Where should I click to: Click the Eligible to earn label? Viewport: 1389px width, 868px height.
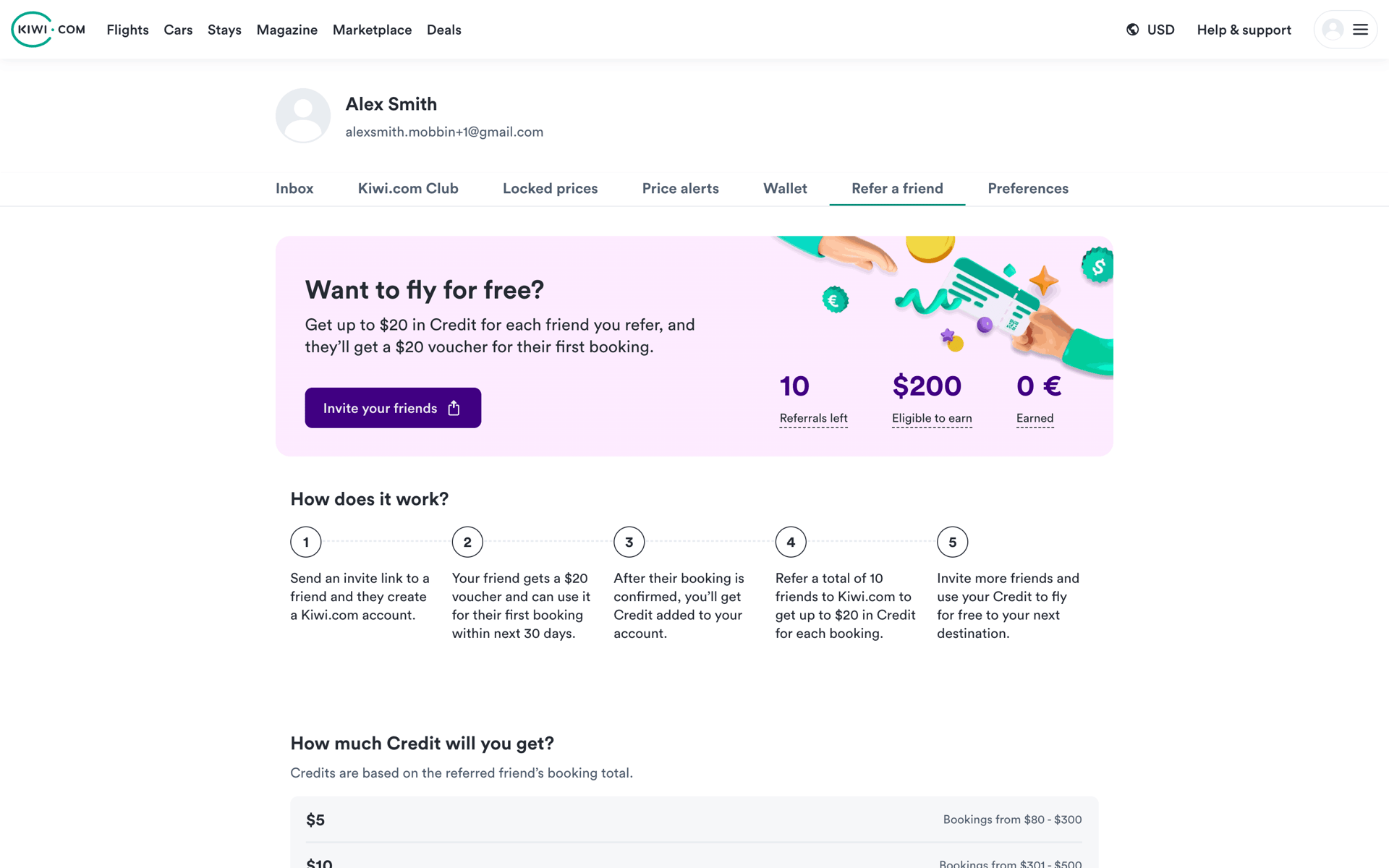click(x=932, y=419)
